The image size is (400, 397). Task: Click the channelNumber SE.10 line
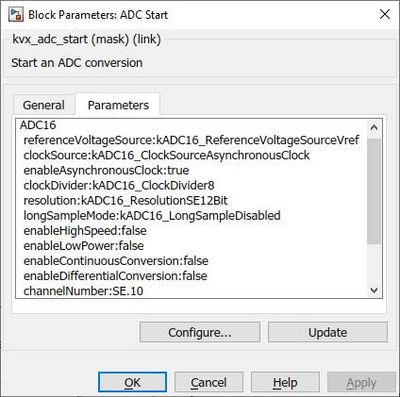click(83, 291)
